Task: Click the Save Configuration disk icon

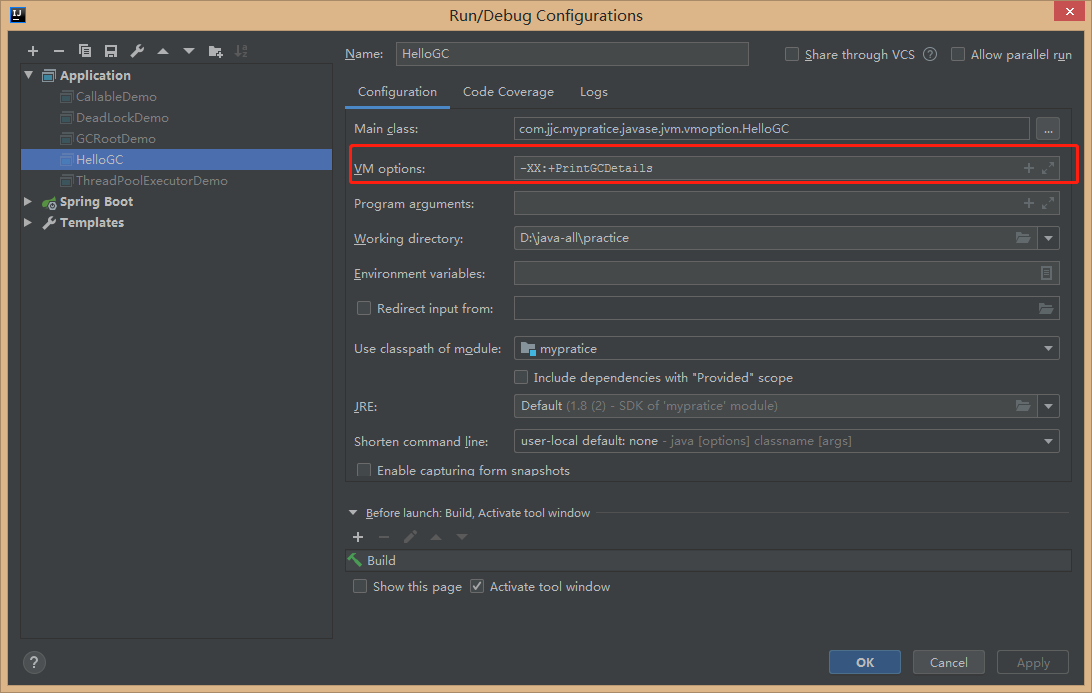Action: coord(111,51)
